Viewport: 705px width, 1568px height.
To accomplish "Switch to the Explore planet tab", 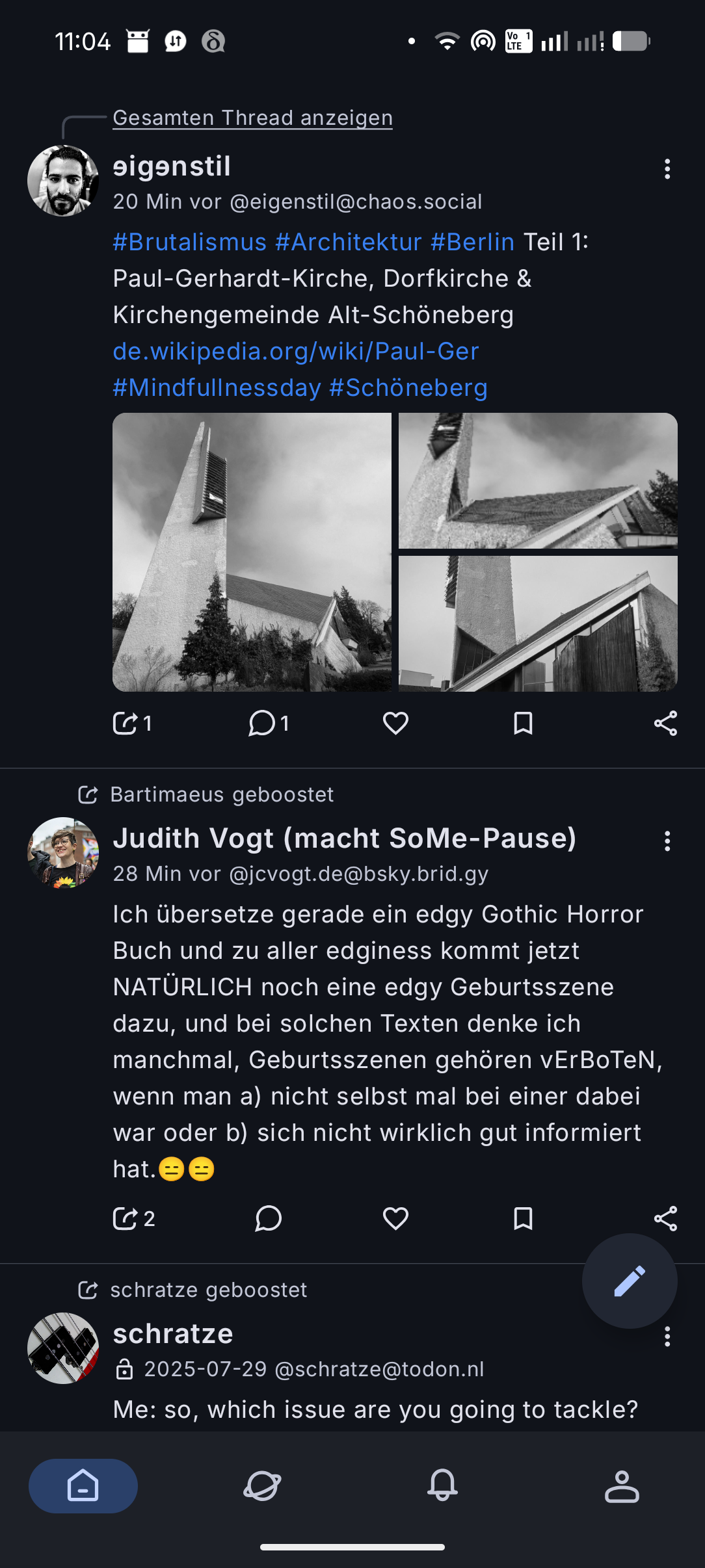I will click(262, 1485).
